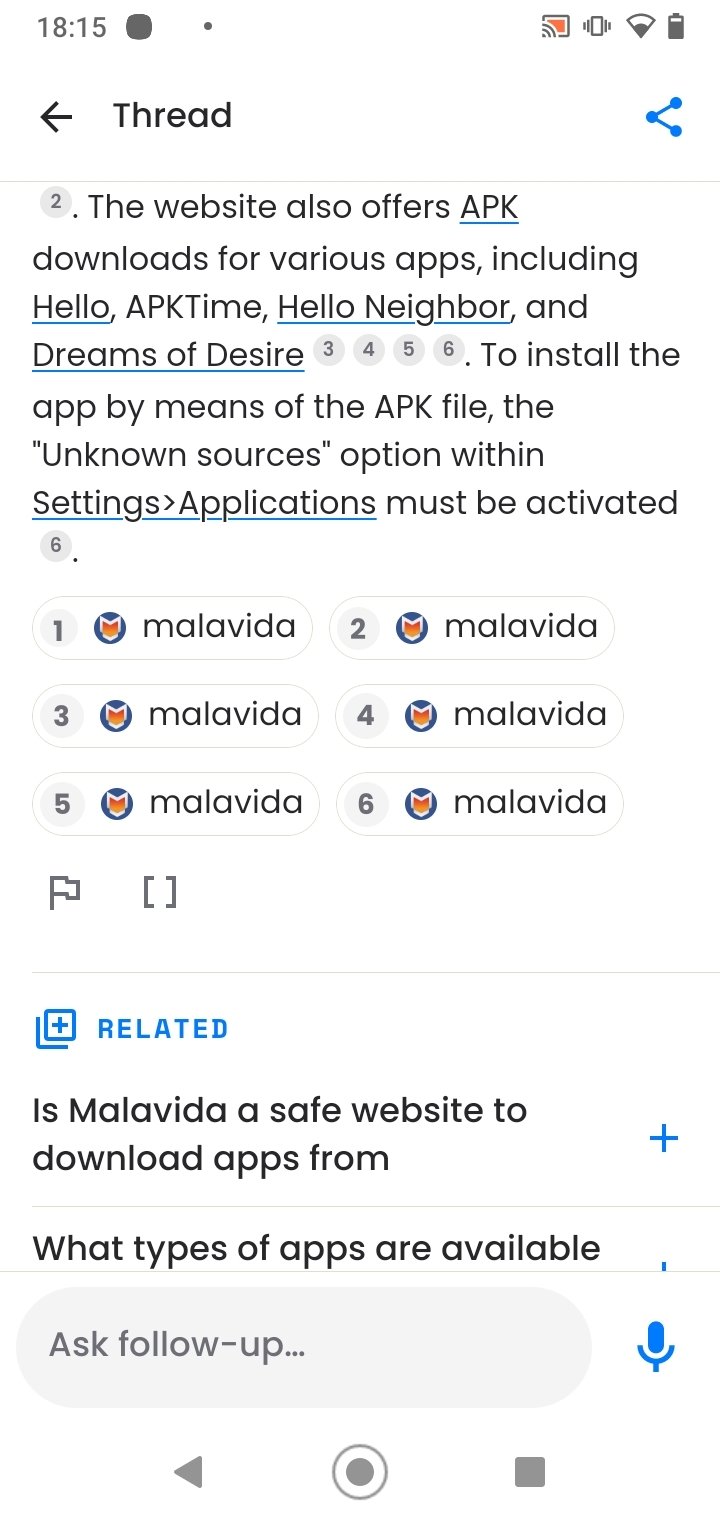Open the 'Dreams of Desire' link
Image resolution: width=720 pixels, height=1520 pixels.
click(168, 355)
